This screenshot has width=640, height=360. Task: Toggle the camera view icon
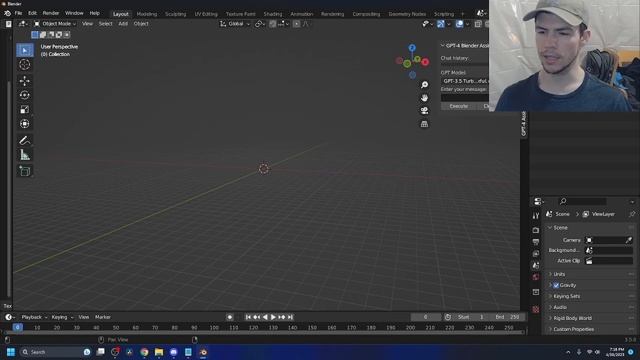pos(424,111)
